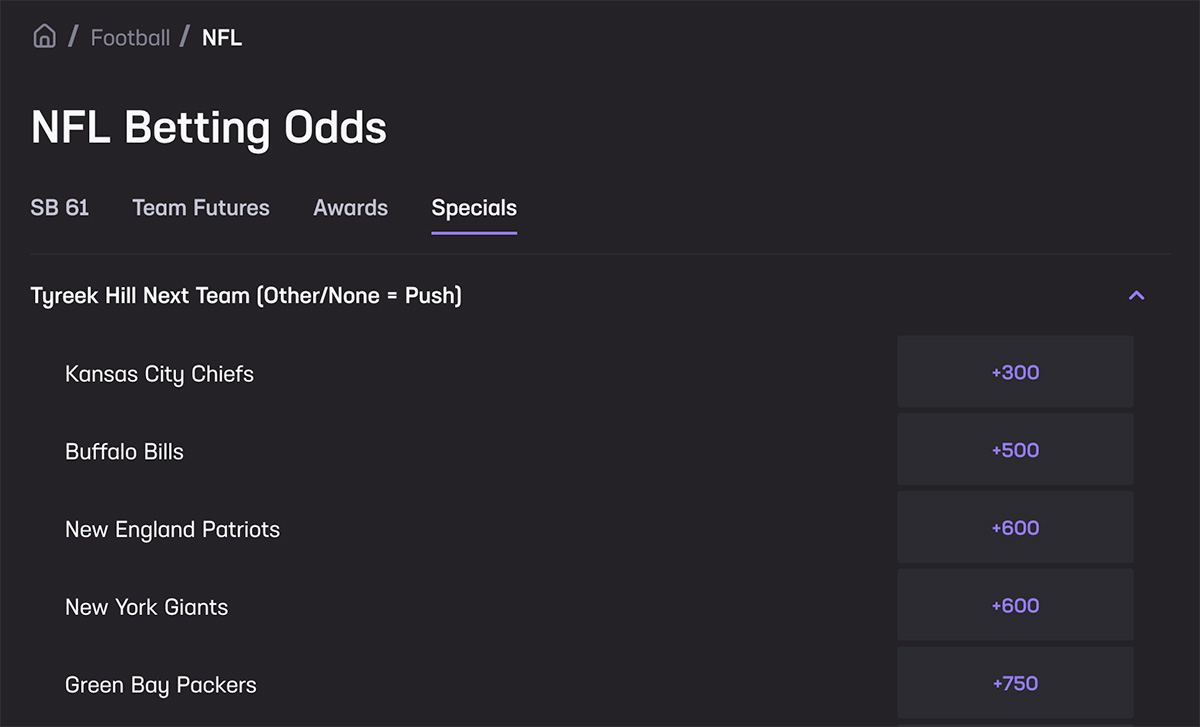The height and width of the screenshot is (727, 1200).
Task: Select the Buffalo Bills row label
Action: pos(124,451)
